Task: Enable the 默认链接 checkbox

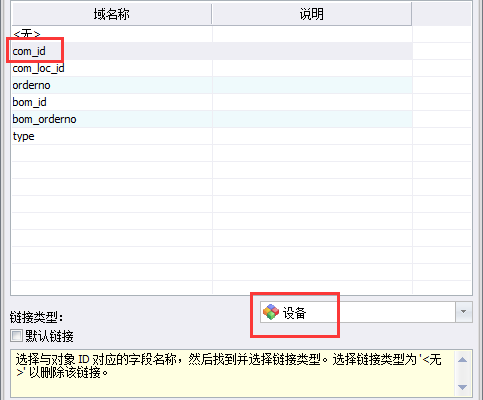Action: click(x=16, y=336)
